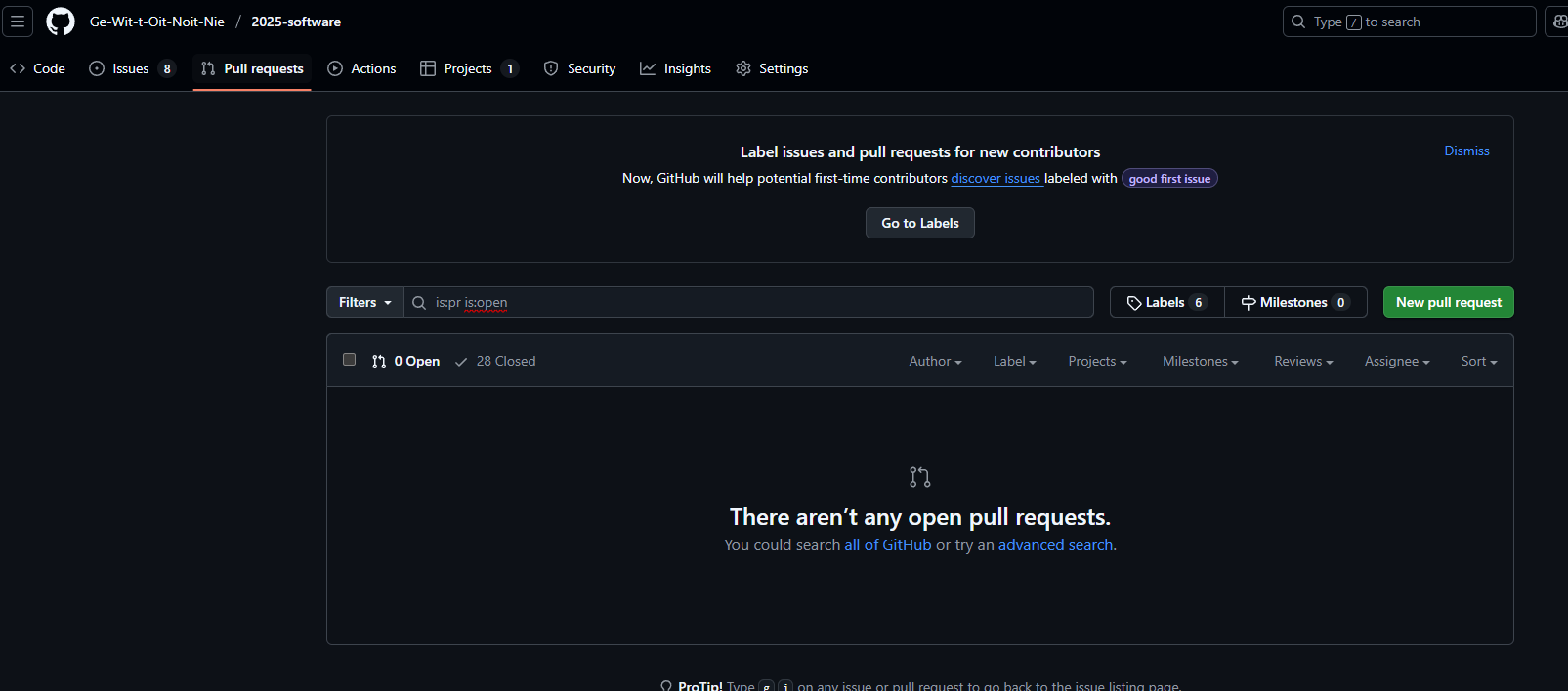Expand the Author filter dropdown
The width and height of the screenshot is (1568, 691).
(x=935, y=361)
